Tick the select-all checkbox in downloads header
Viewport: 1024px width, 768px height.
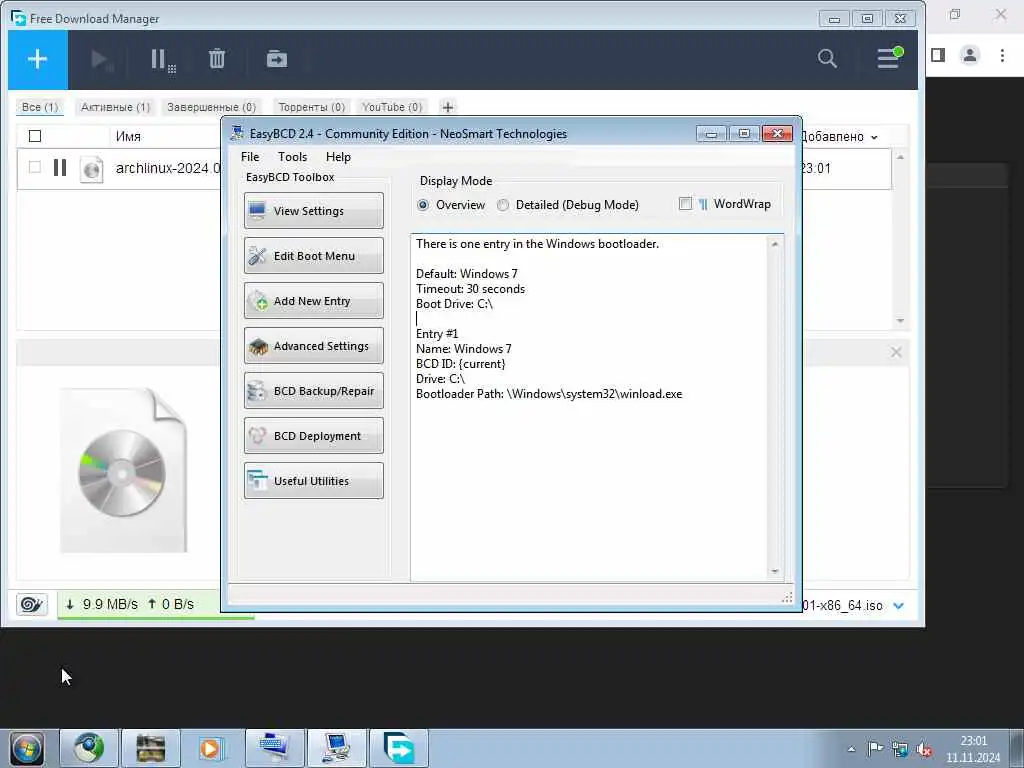click(x=35, y=136)
